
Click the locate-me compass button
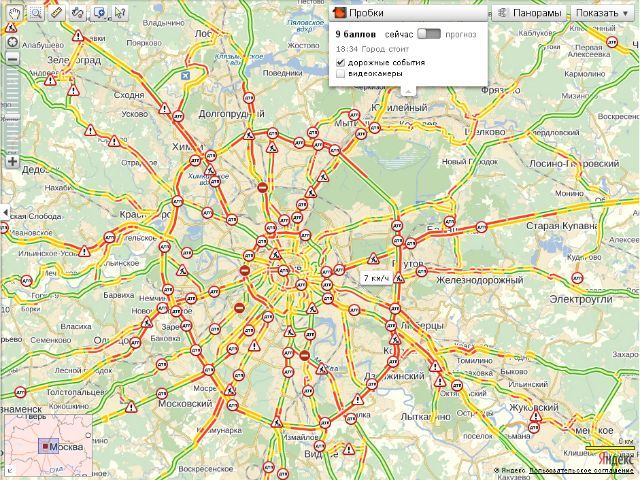click(x=12, y=42)
